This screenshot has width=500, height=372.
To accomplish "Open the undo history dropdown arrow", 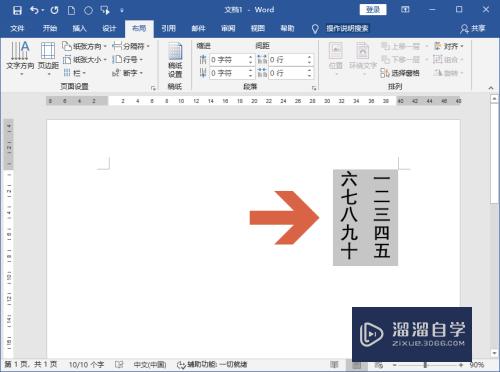I will 43,11.
